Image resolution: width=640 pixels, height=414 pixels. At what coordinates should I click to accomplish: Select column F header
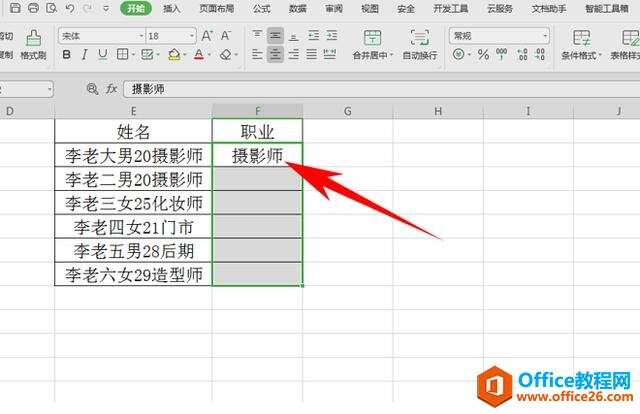click(x=258, y=111)
